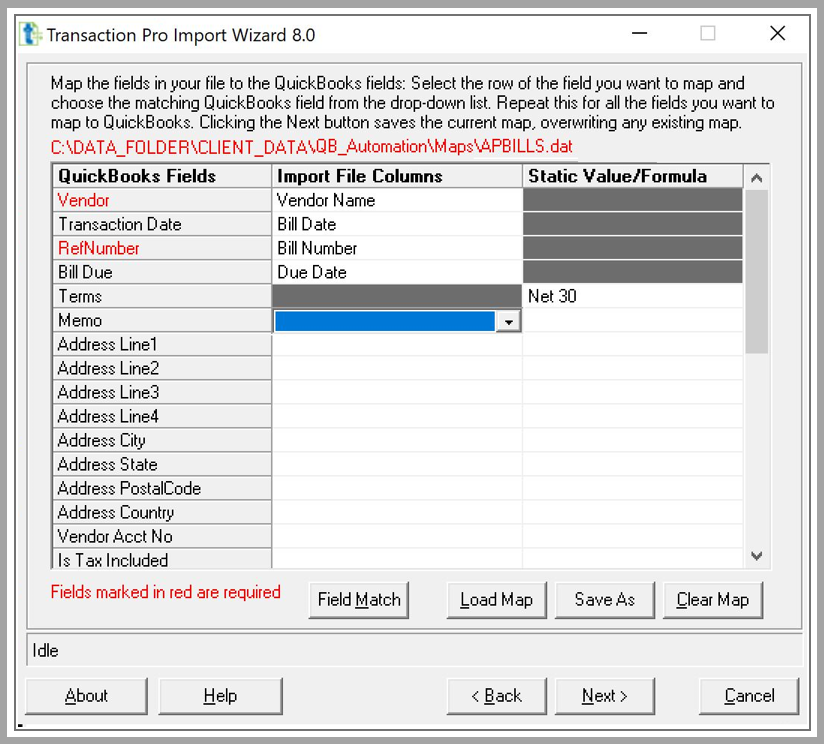Click the Field Match button
The height and width of the screenshot is (744, 824).
click(x=359, y=600)
